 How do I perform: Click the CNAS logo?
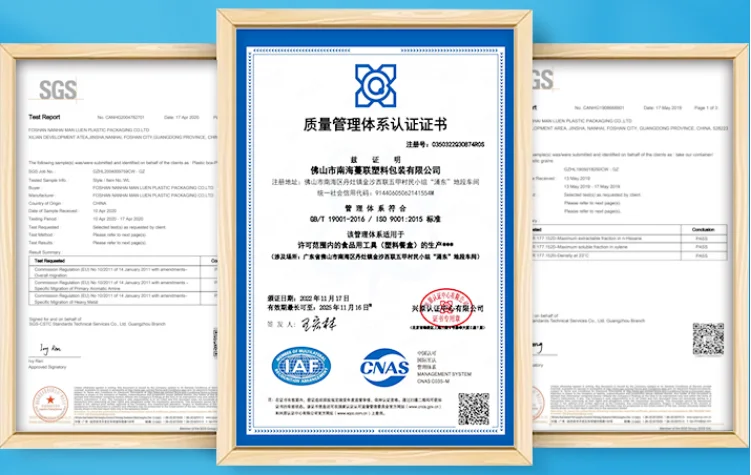385,367
